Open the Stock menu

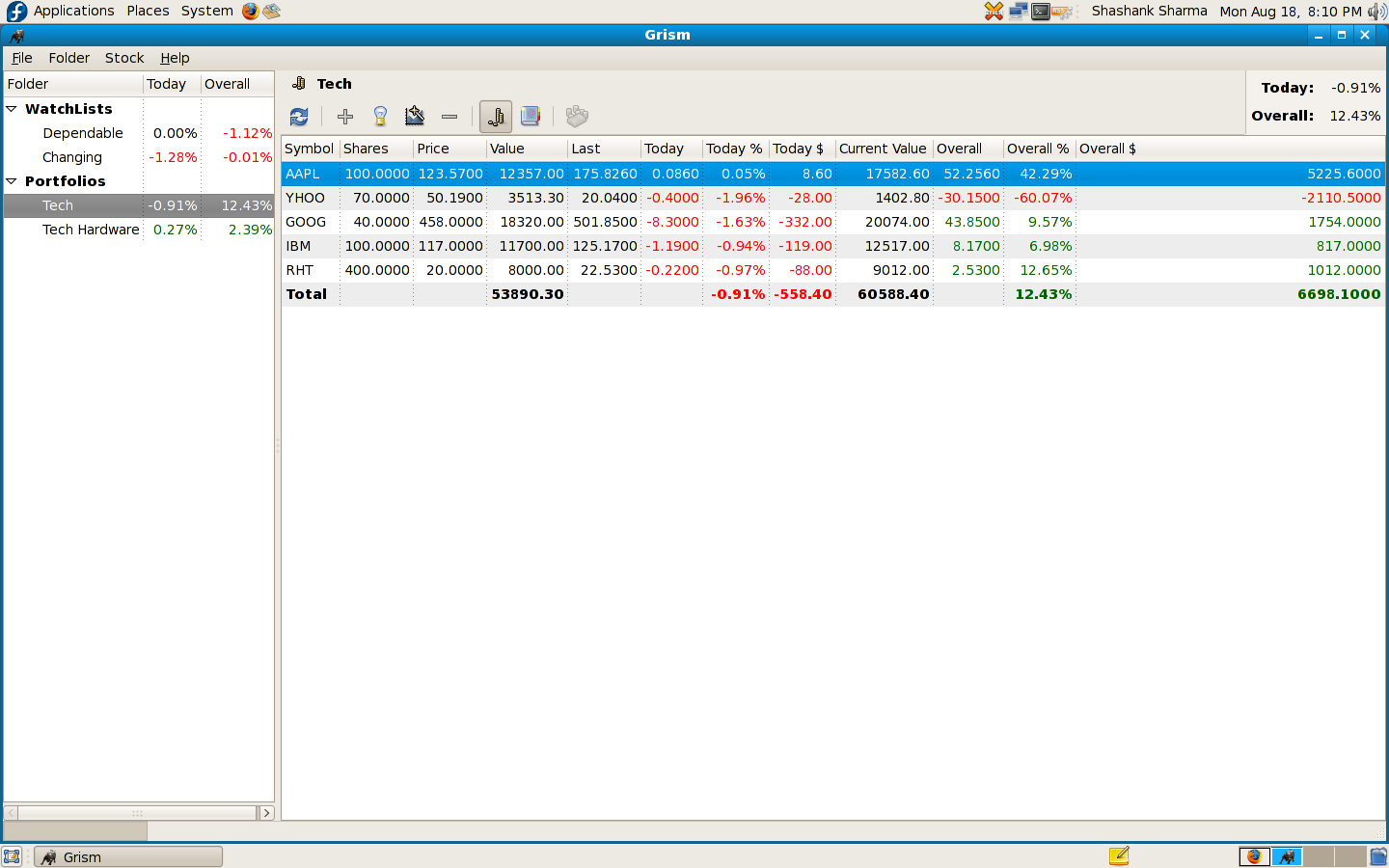coord(124,58)
